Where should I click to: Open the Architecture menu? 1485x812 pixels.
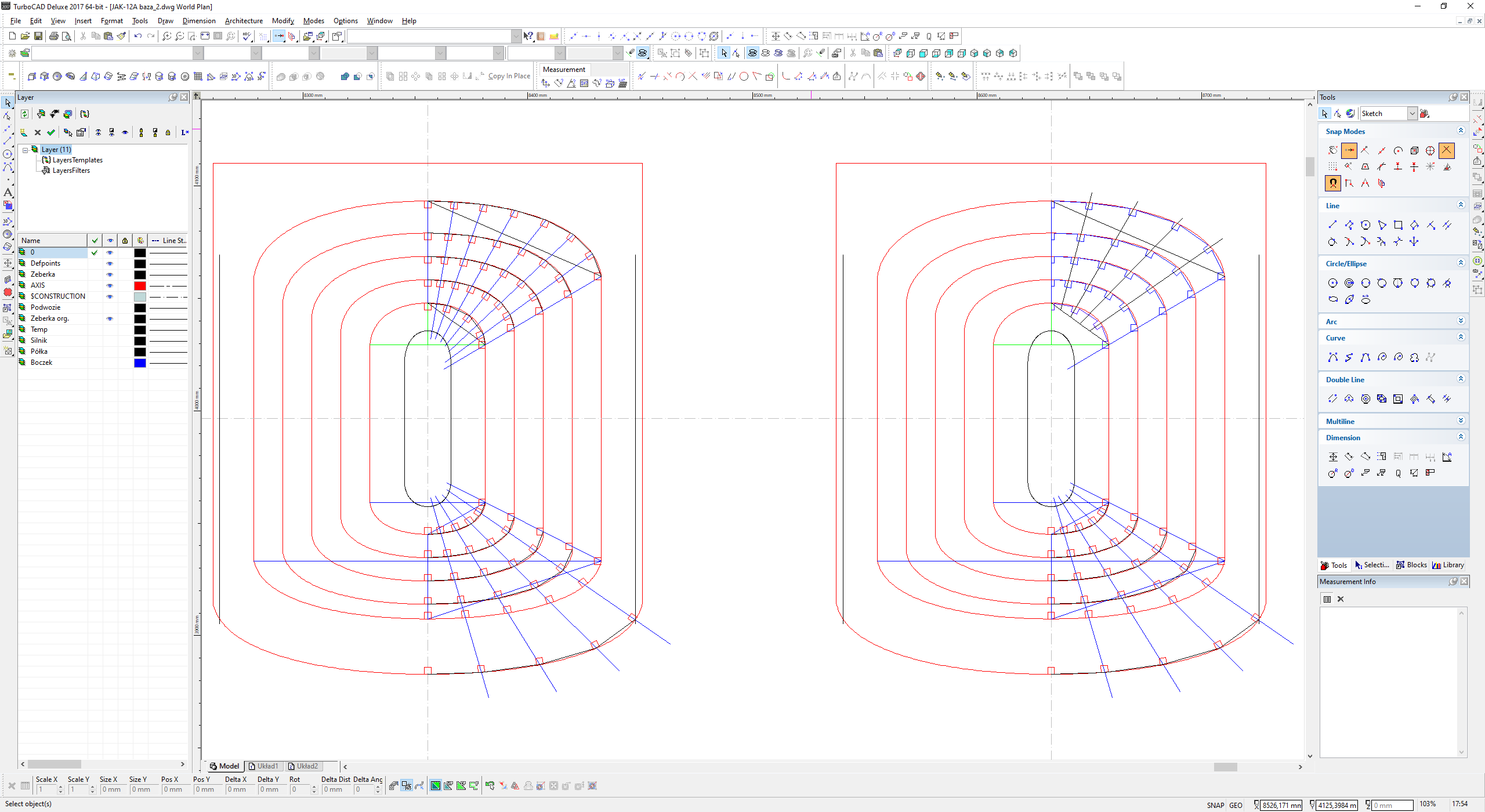click(x=244, y=21)
